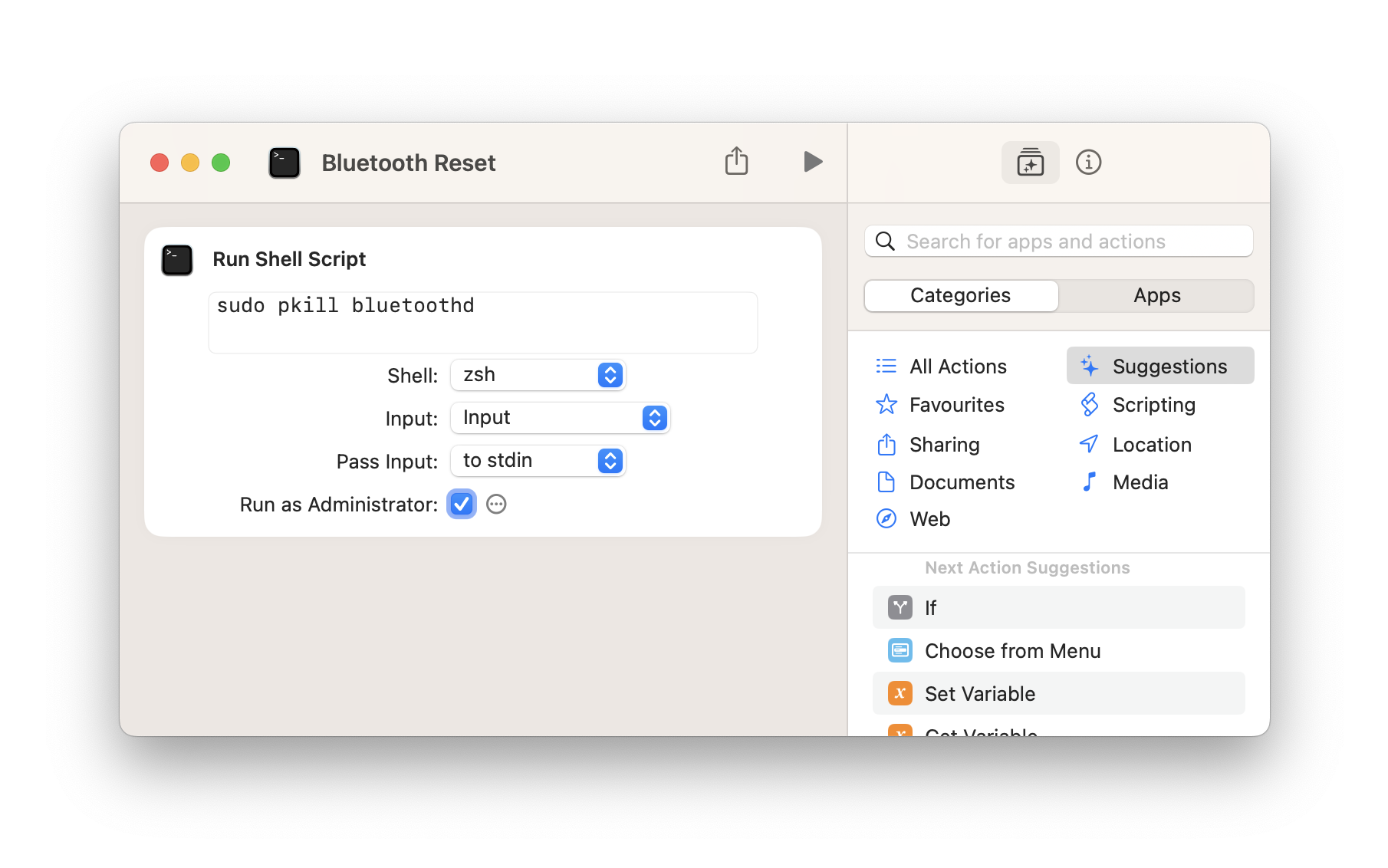Click the Run Shell Script action title
The height and width of the screenshot is (868, 1388).
[289, 259]
